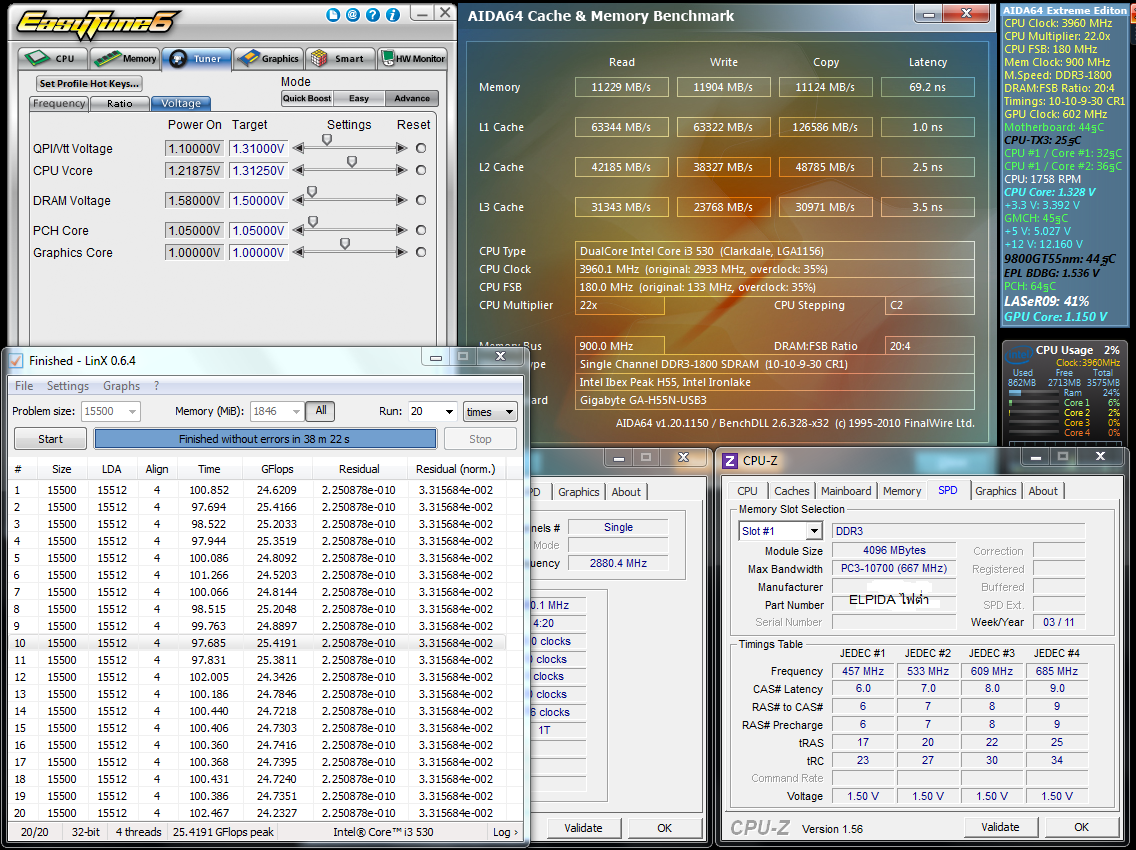
Task: Switch to the Mainboard tab in CPU-Z
Action: pos(846,491)
